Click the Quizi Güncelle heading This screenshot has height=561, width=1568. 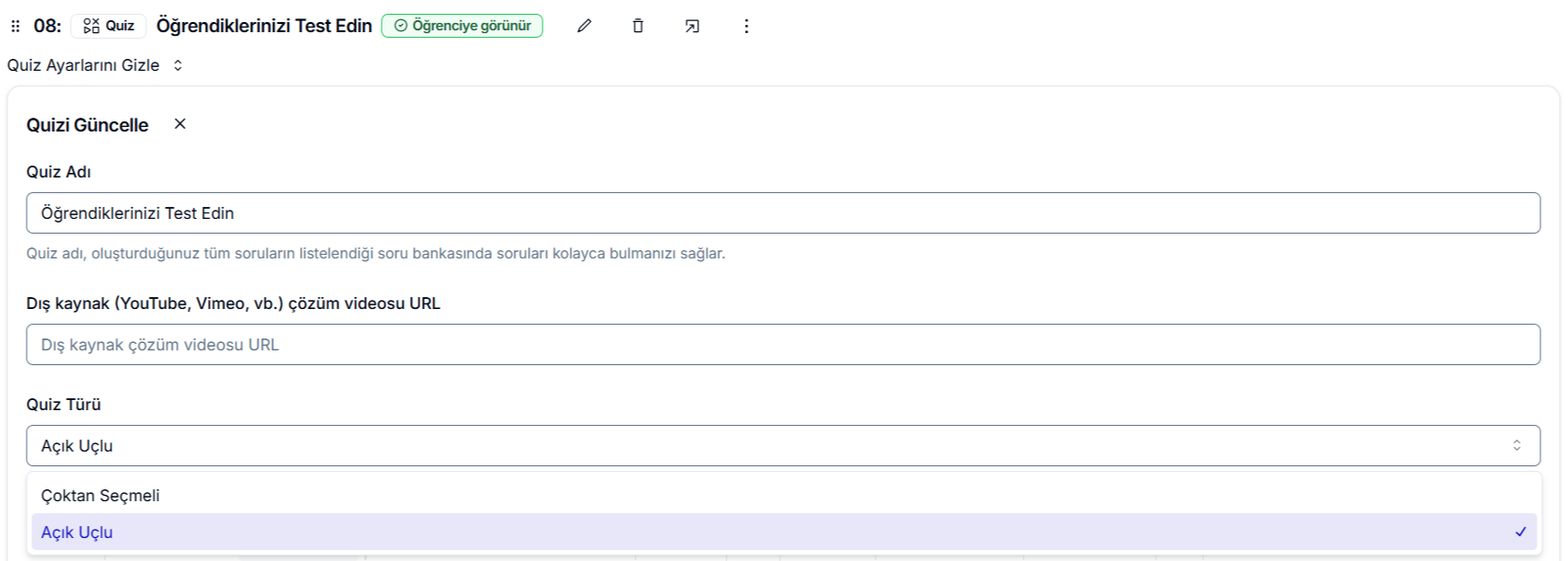click(x=87, y=125)
